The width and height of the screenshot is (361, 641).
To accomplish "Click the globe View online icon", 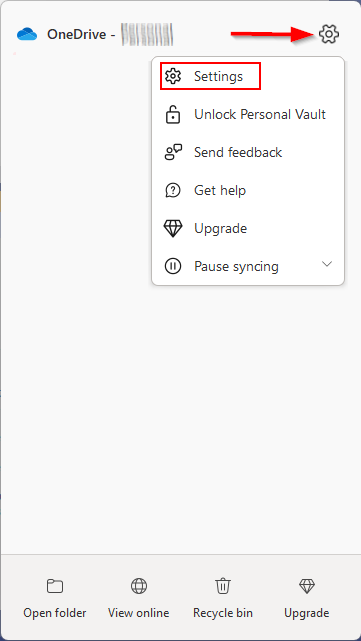I will (x=139, y=586).
